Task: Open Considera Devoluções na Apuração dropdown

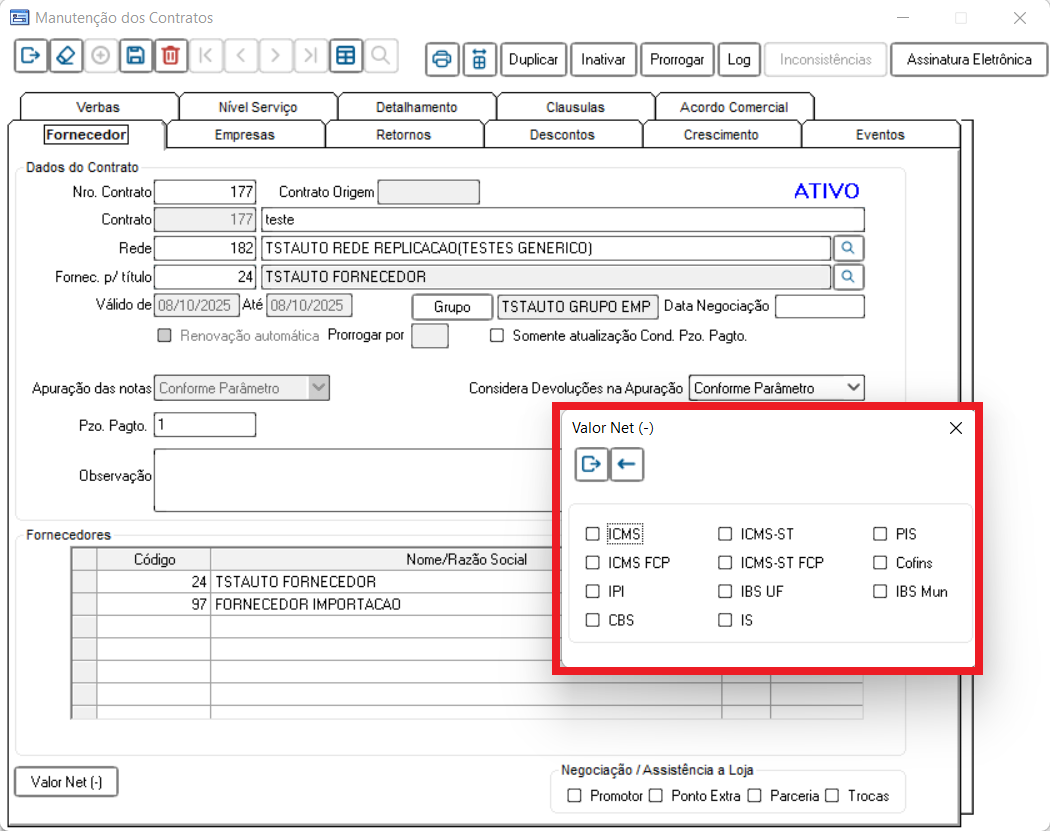Action: pos(853,388)
